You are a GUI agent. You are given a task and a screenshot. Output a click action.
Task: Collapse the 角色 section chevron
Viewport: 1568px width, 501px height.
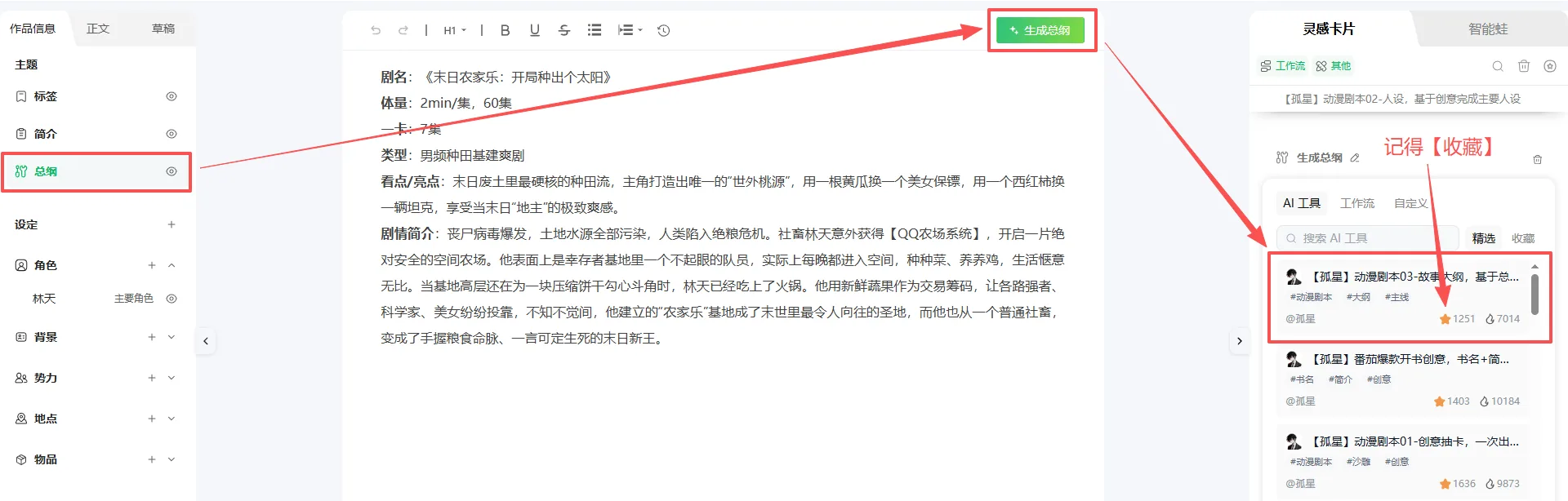click(171, 265)
